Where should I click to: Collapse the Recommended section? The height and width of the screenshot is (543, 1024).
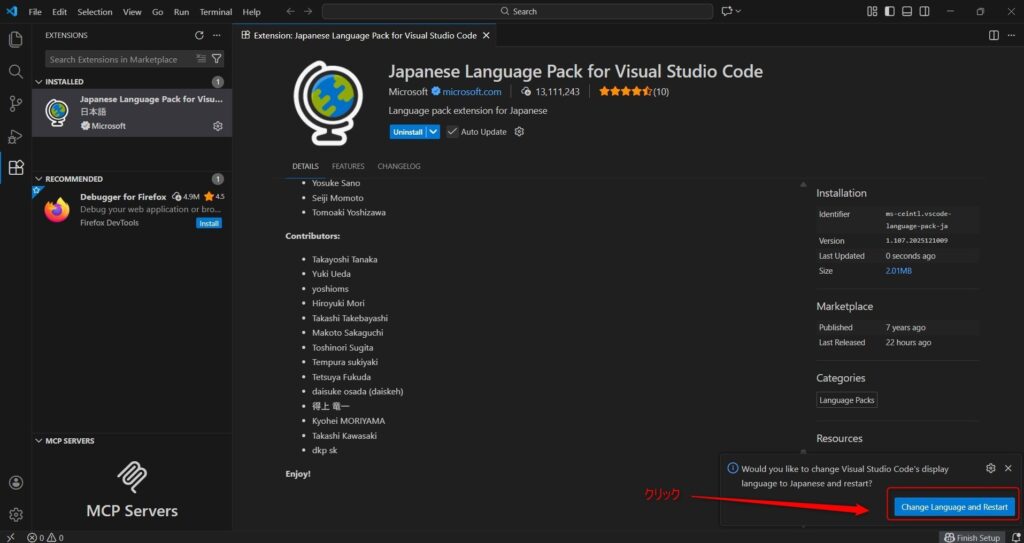pyautogui.click(x=39, y=179)
